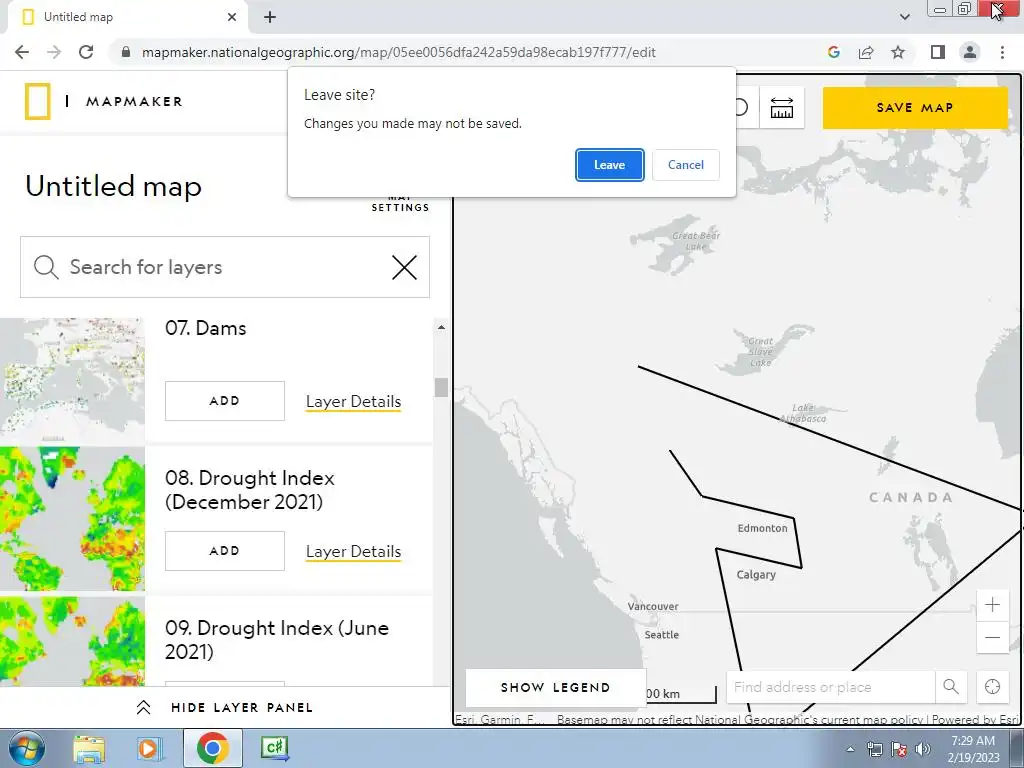
Task: Click the Drought Index December 2021 thumbnail
Action: pos(72,519)
